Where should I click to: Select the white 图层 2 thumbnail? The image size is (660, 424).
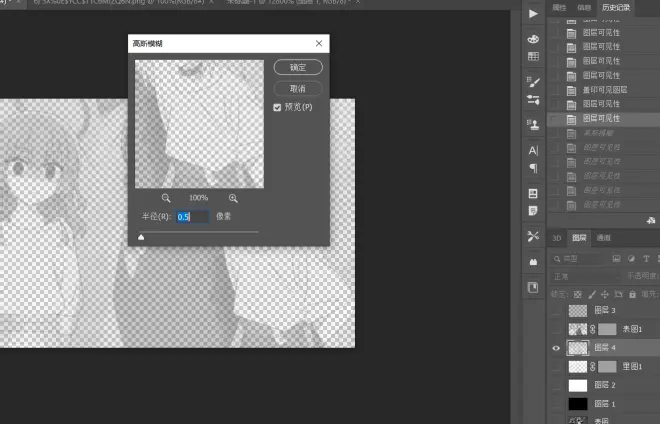point(578,385)
